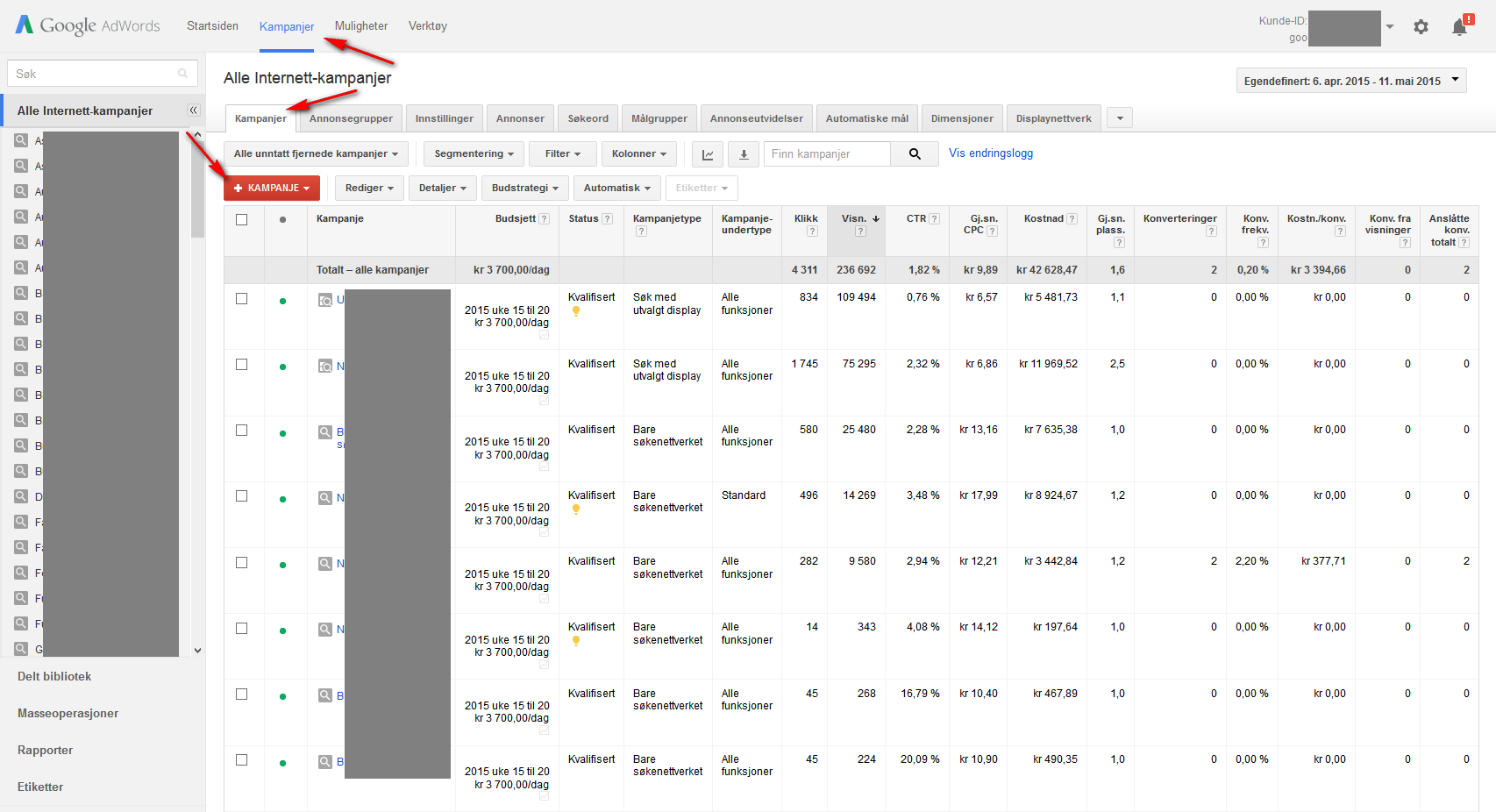Click campaign type icon in the 580 clicks row

tap(325, 432)
